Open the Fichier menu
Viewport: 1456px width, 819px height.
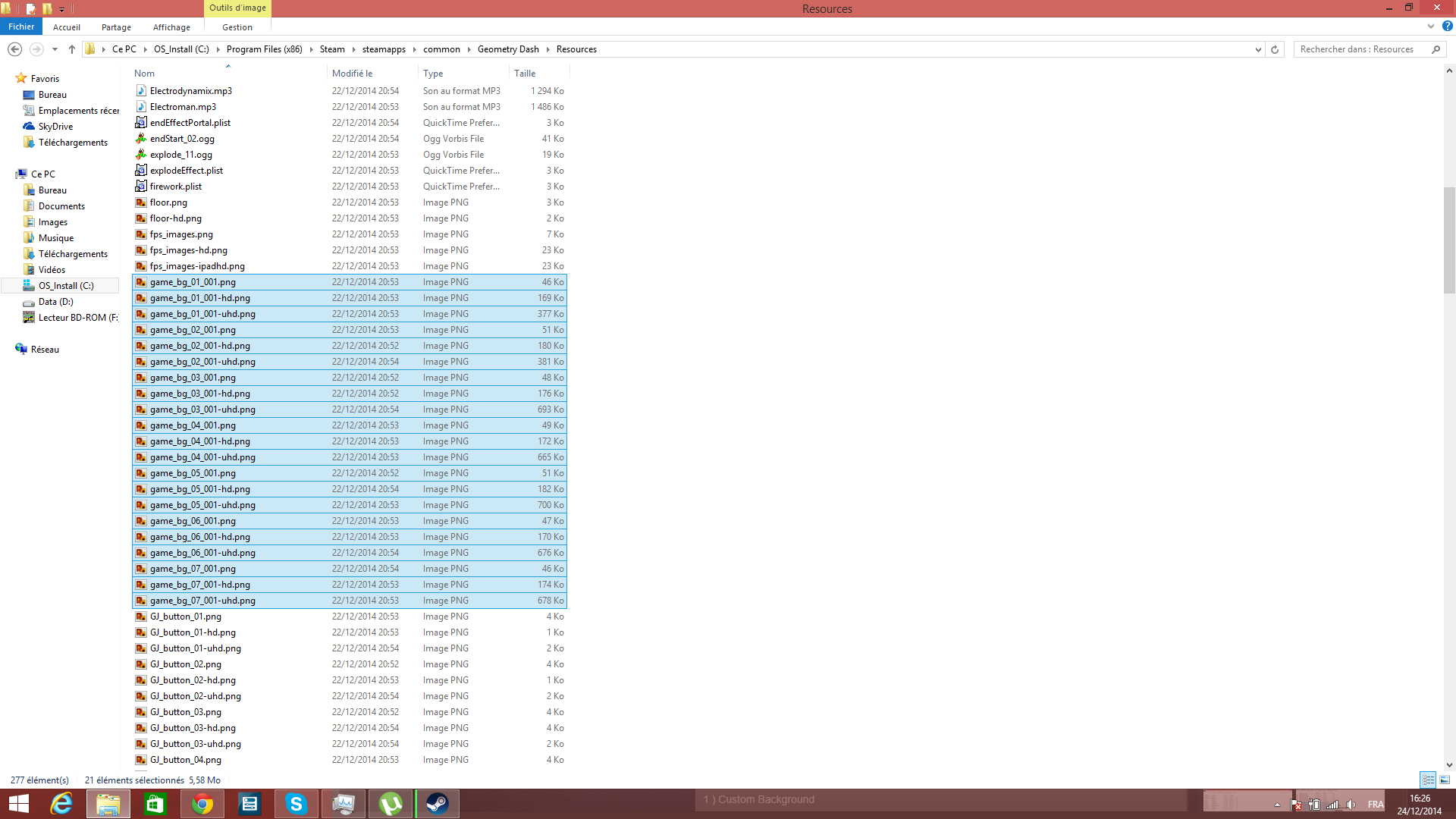point(21,27)
